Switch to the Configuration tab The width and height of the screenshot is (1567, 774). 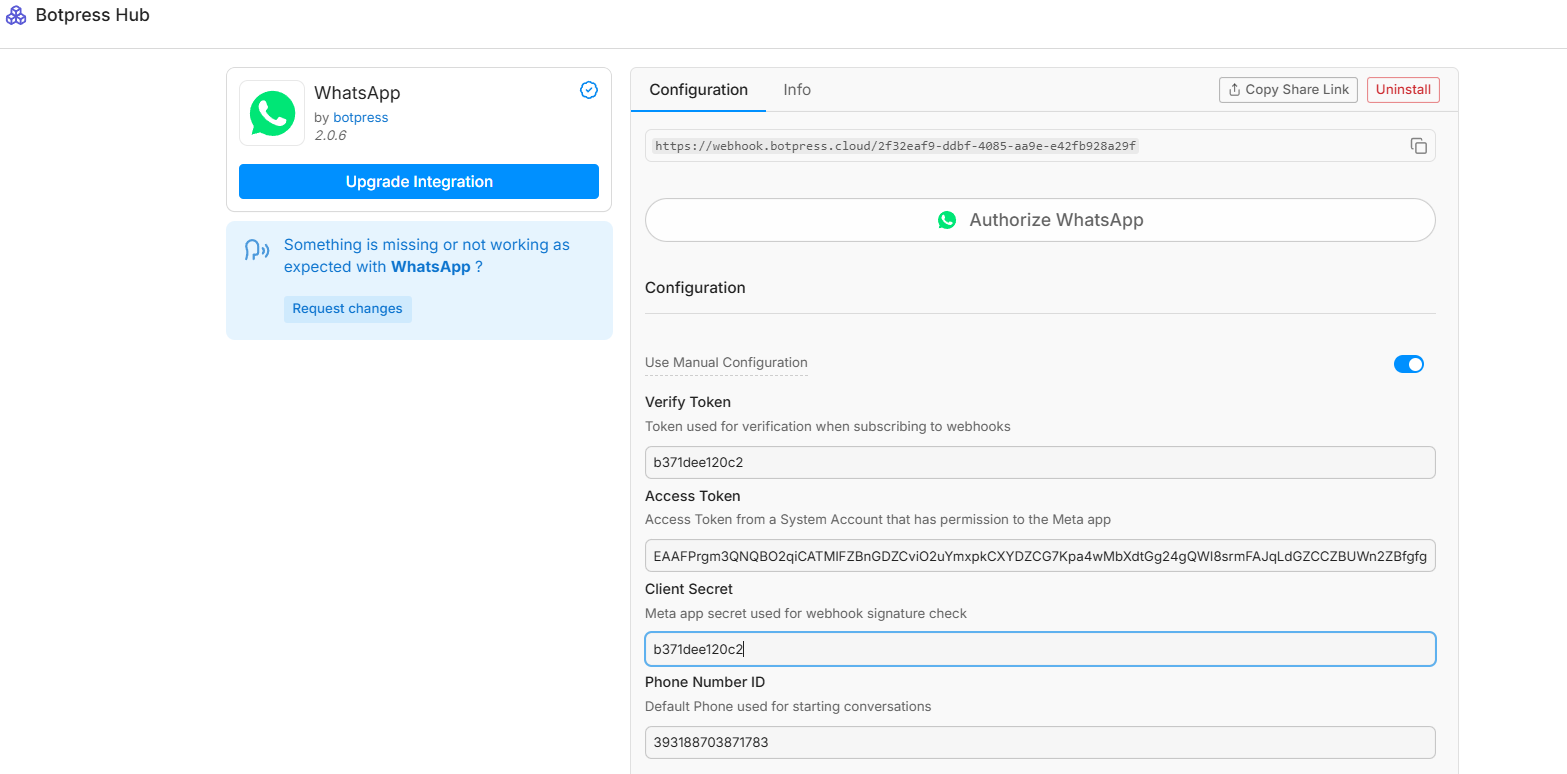tap(698, 90)
